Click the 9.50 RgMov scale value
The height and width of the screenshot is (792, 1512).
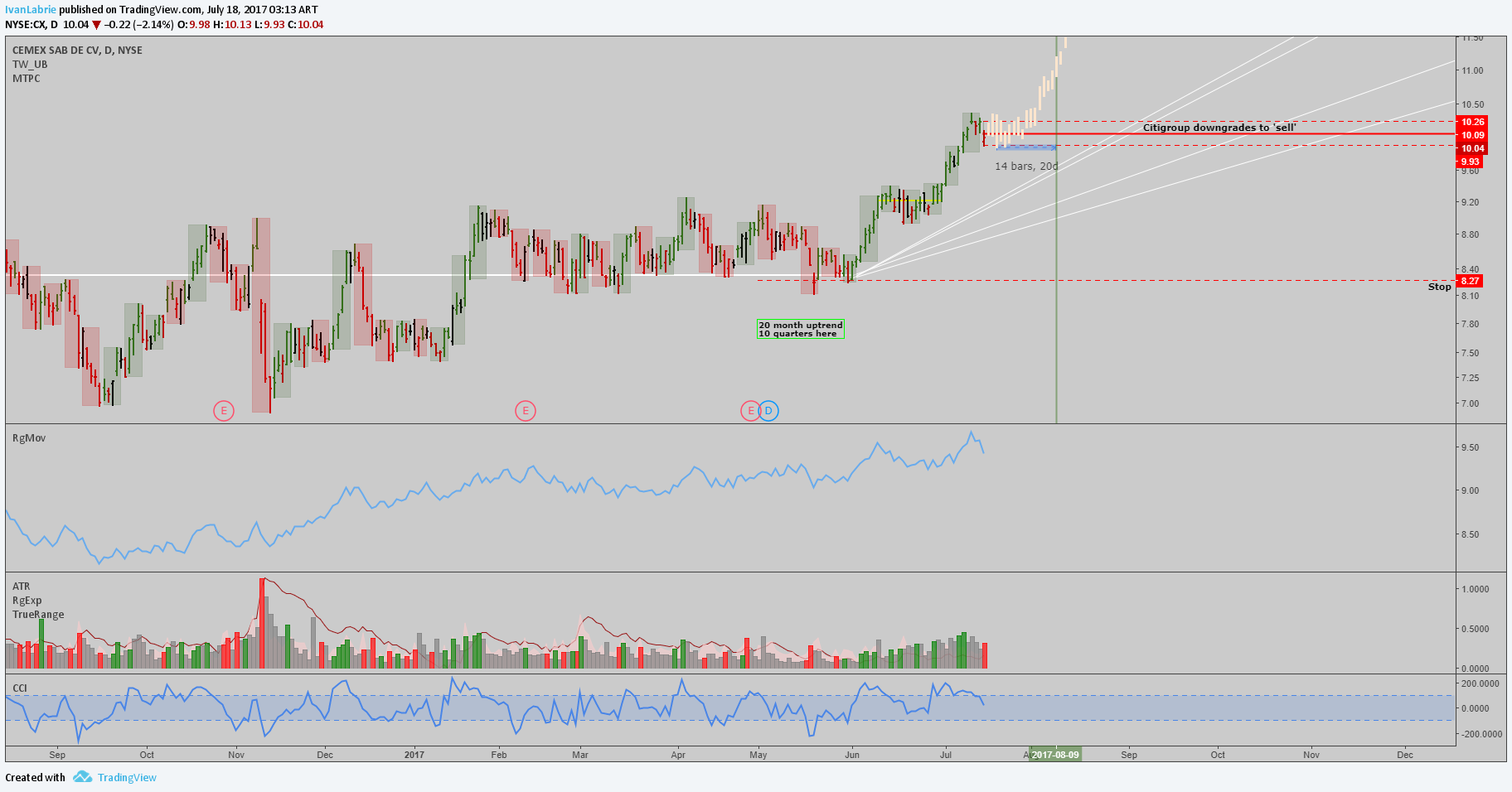tap(1471, 448)
